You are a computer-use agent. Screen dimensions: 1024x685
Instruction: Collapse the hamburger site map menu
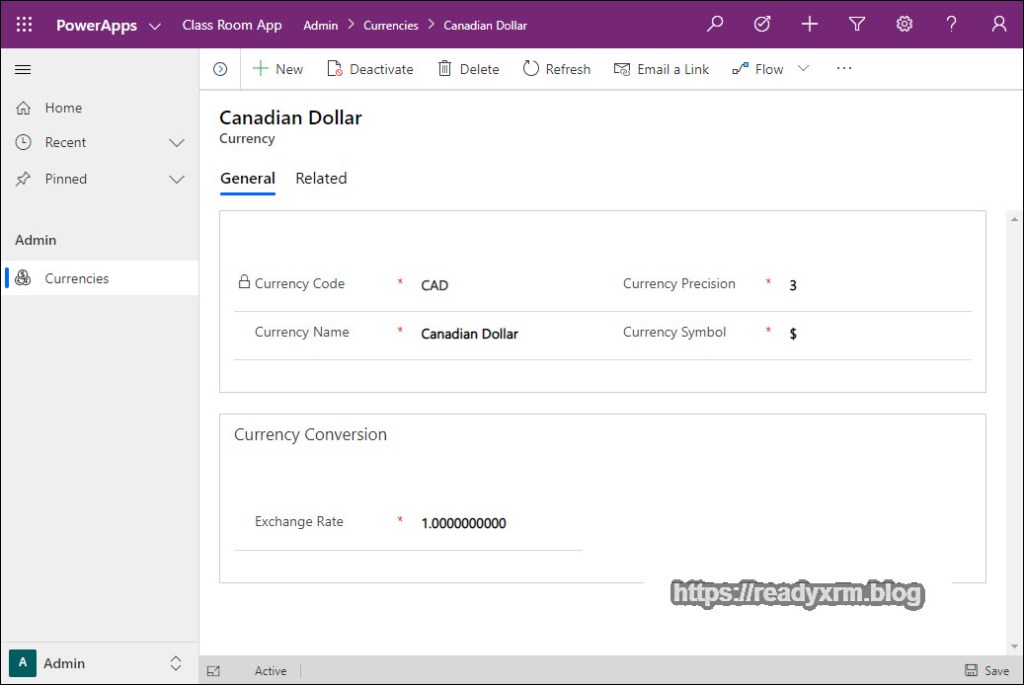pos(23,69)
